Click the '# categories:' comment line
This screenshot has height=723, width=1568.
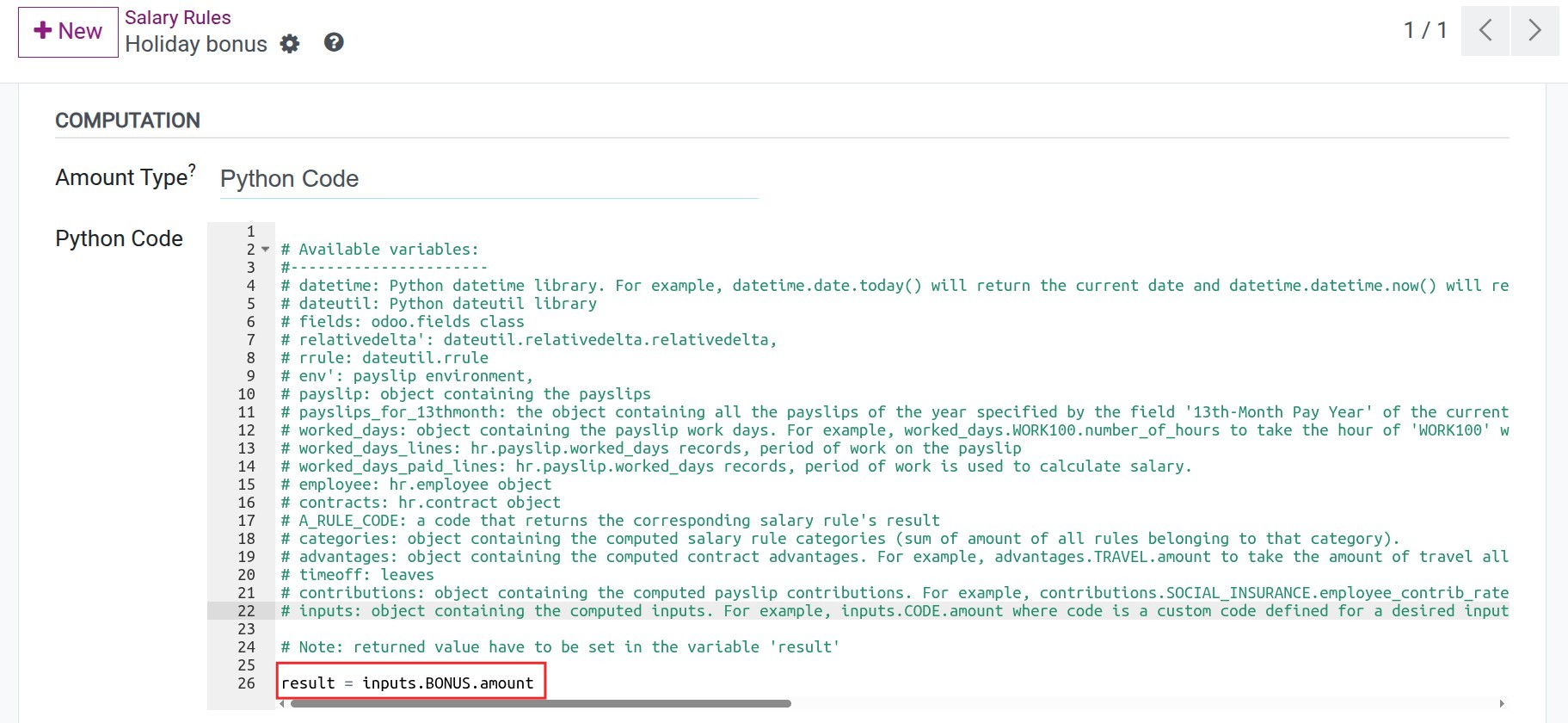[840, 539]
